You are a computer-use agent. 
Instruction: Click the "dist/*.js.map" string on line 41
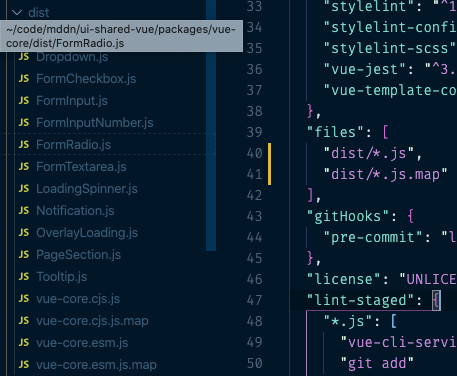point(385,174)
